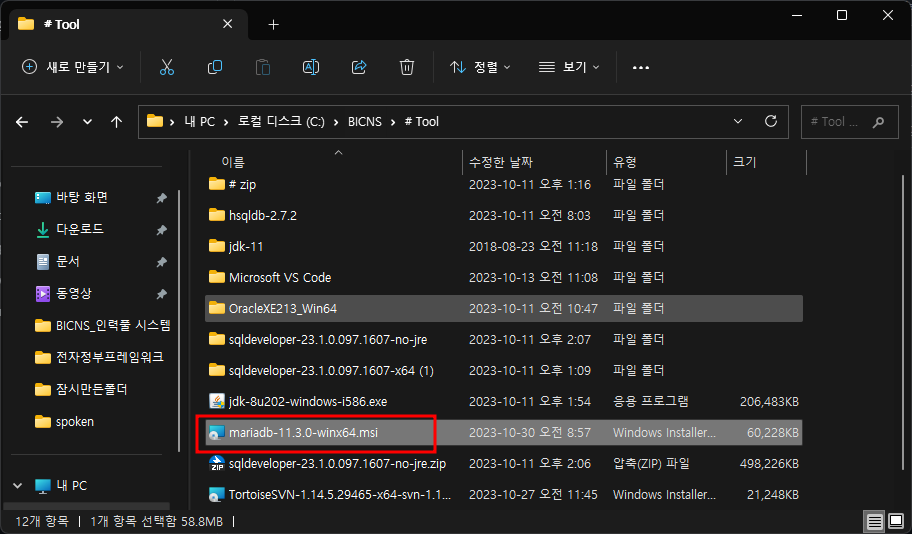Screen dimensions: 912x534
Task: Click the # Tool breadcrumb segment
Action: pyautogui.click(x=422, y=122)
